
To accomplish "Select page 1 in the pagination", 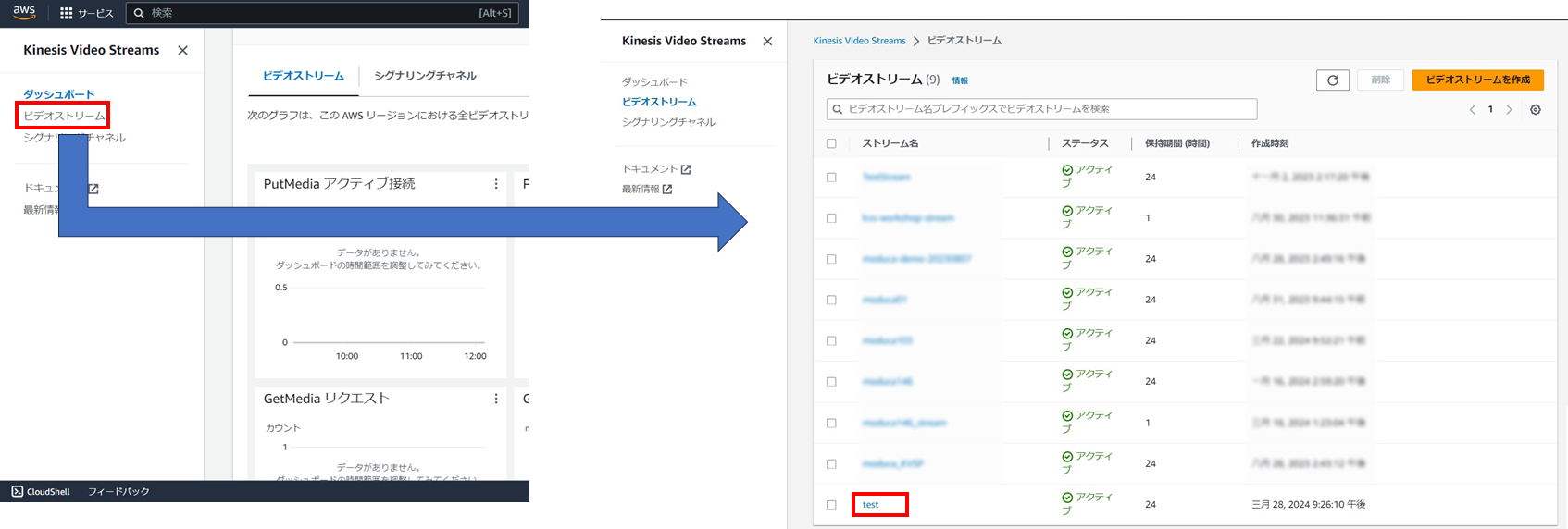I will click(x=1490, y=110).
